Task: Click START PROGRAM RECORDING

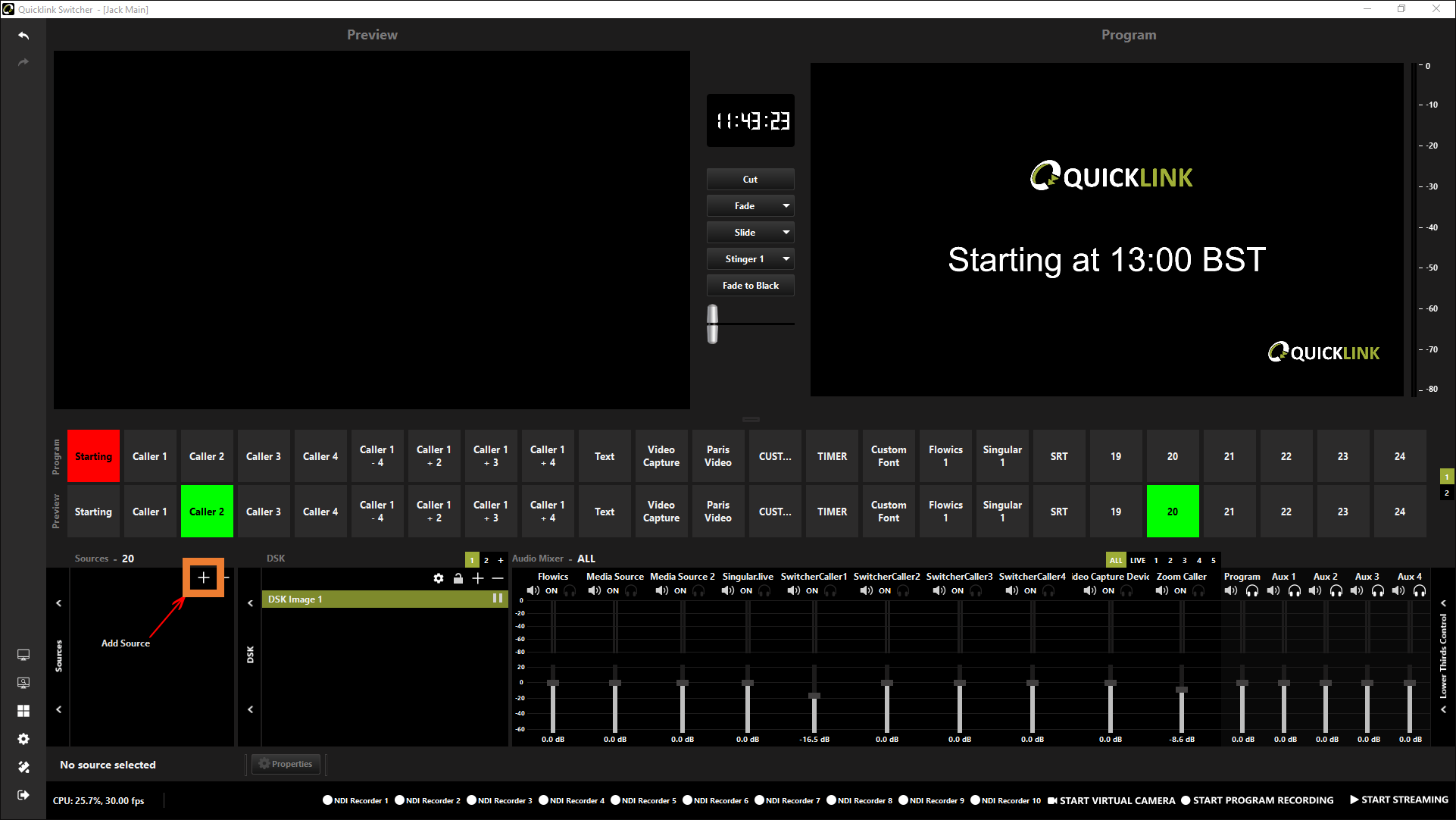Action: [1258, 800]
